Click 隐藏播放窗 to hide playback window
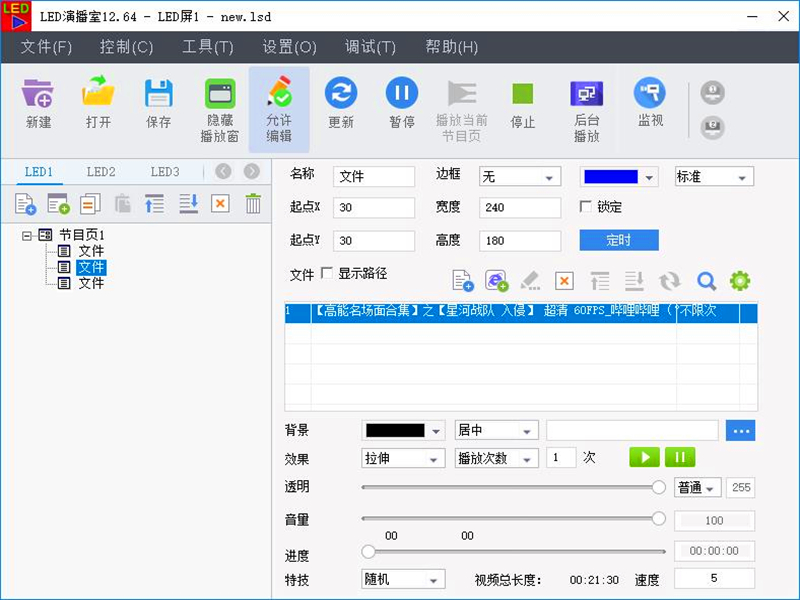800x600 pixels. click(x=219, y=103)
